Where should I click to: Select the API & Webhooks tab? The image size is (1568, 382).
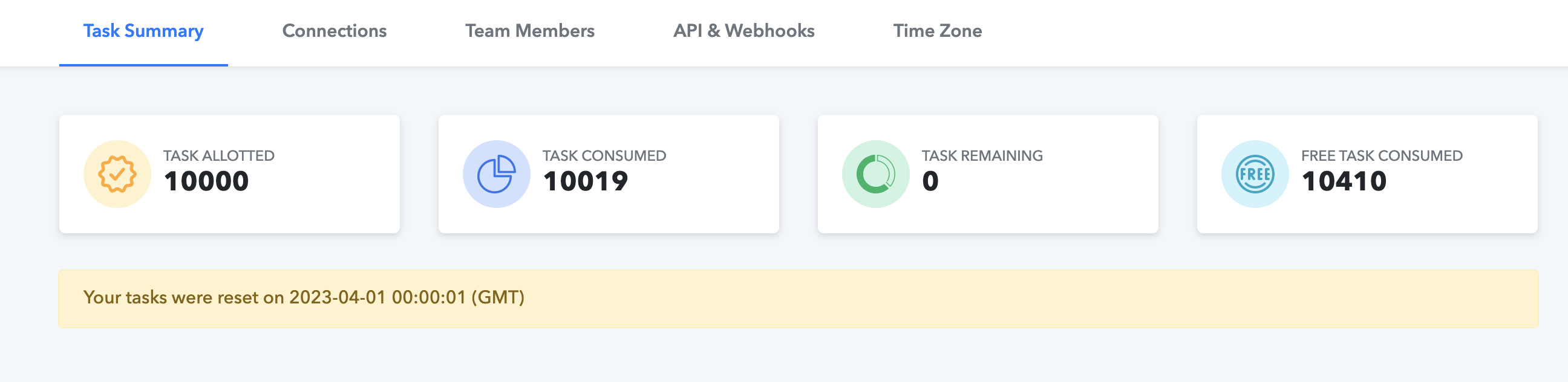tap(743, 31)
